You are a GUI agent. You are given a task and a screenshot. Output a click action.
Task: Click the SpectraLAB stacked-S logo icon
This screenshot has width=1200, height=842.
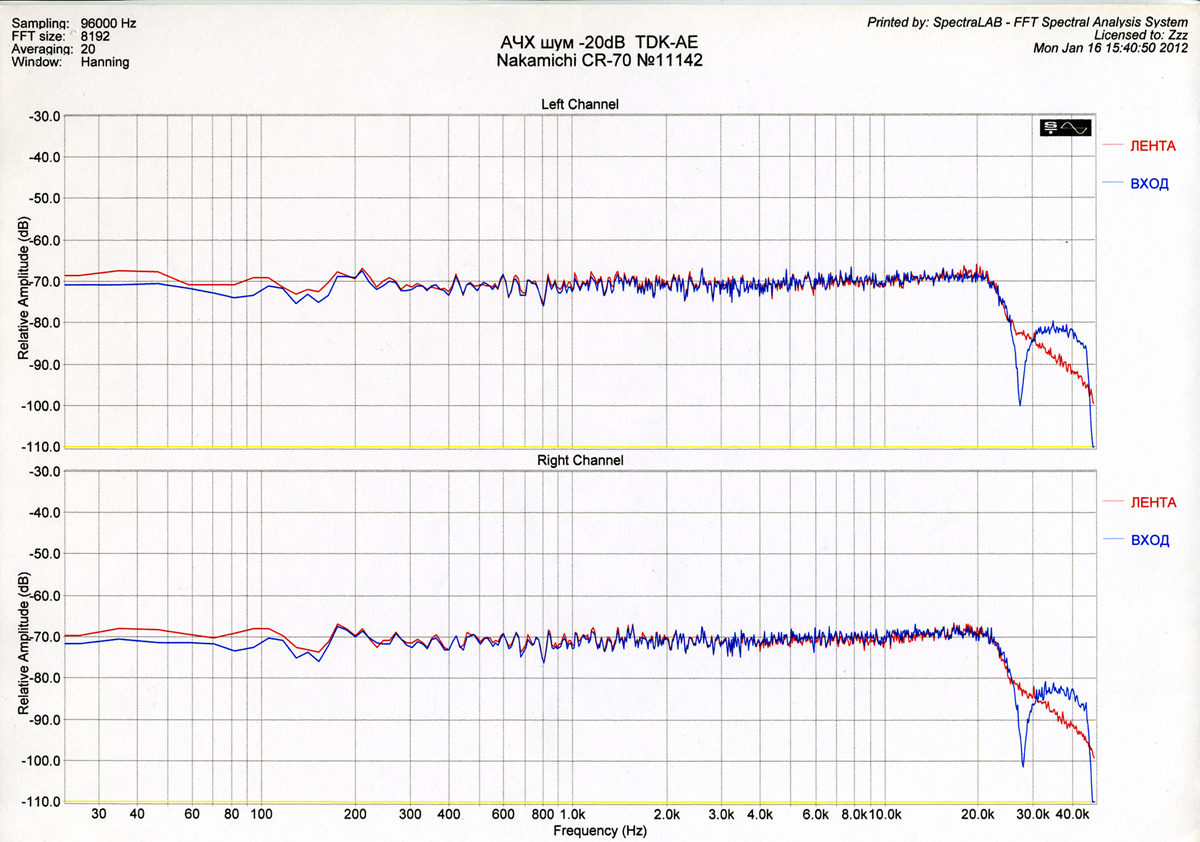[x=1050, y=128]
